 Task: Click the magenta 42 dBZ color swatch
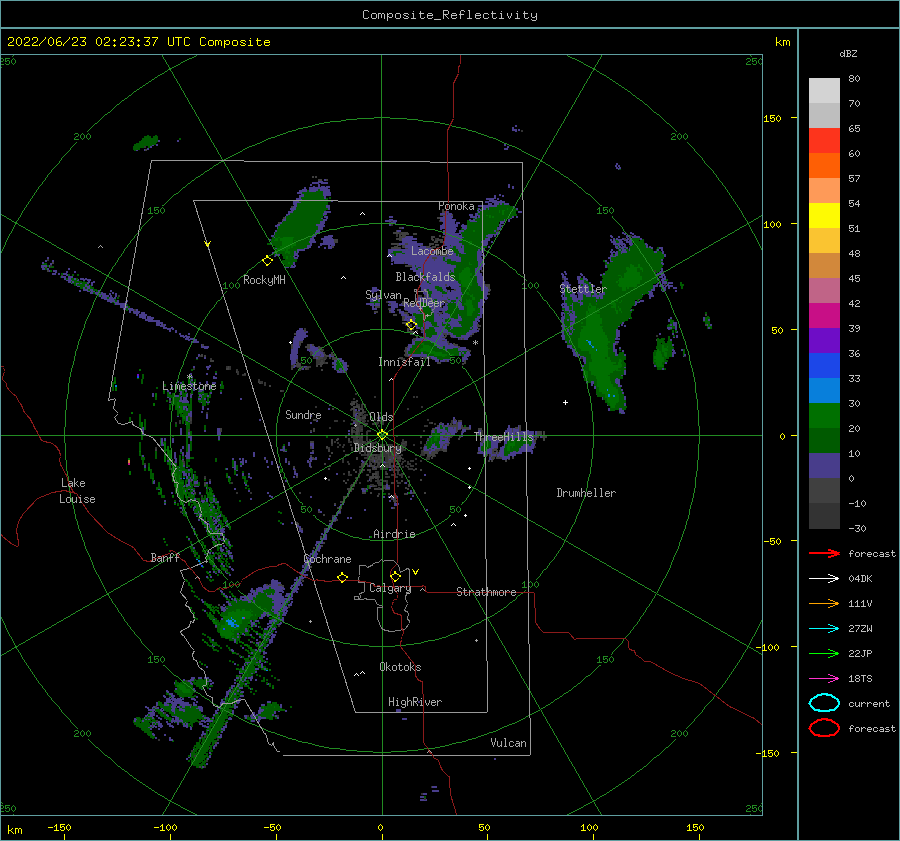pos(824,315)
